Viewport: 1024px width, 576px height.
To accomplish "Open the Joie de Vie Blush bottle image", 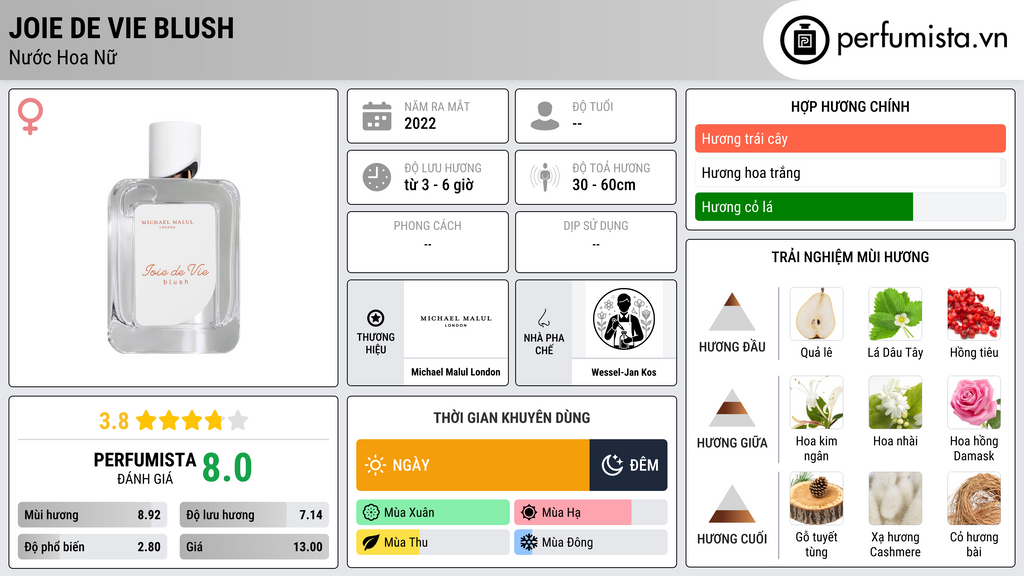I will tap(174, 238).
